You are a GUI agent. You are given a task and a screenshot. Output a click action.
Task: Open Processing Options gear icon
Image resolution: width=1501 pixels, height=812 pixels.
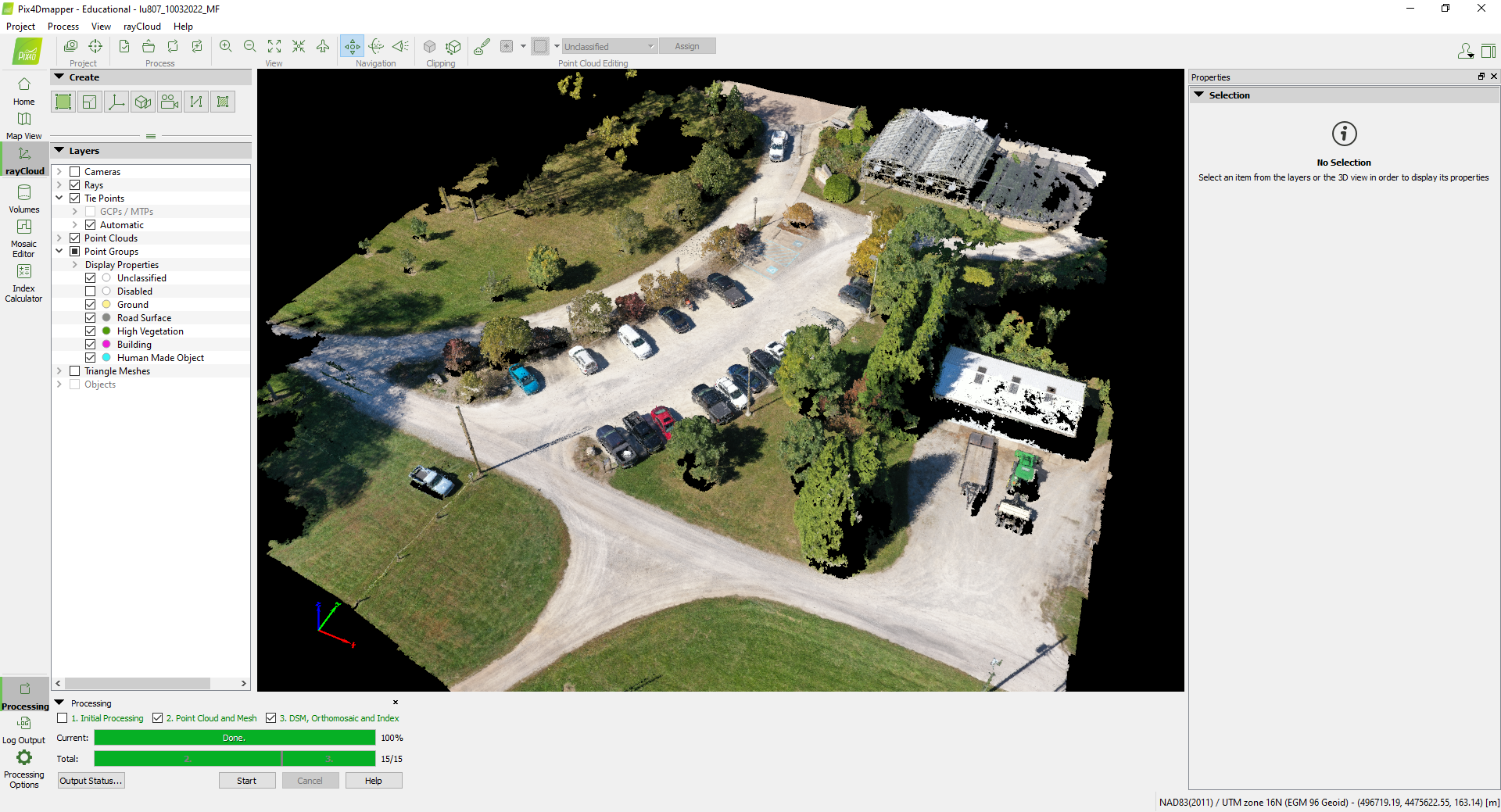[x=24, y=768]
